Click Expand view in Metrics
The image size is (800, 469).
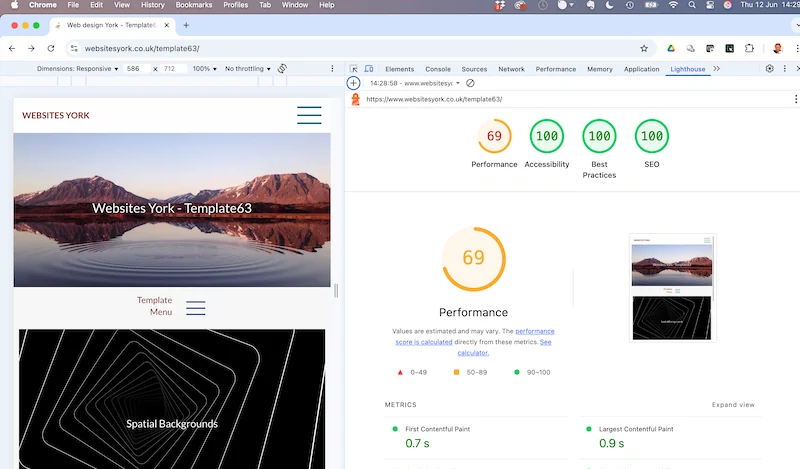[x=733, y=405]
